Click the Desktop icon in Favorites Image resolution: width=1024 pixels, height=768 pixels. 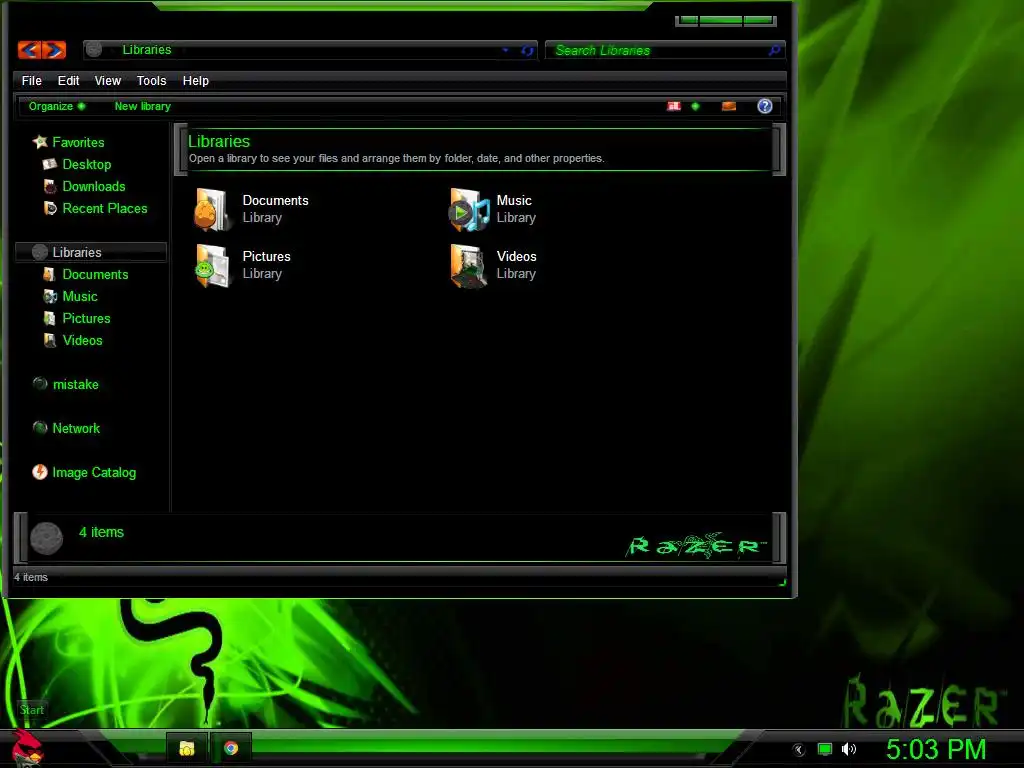coord(50,164)
